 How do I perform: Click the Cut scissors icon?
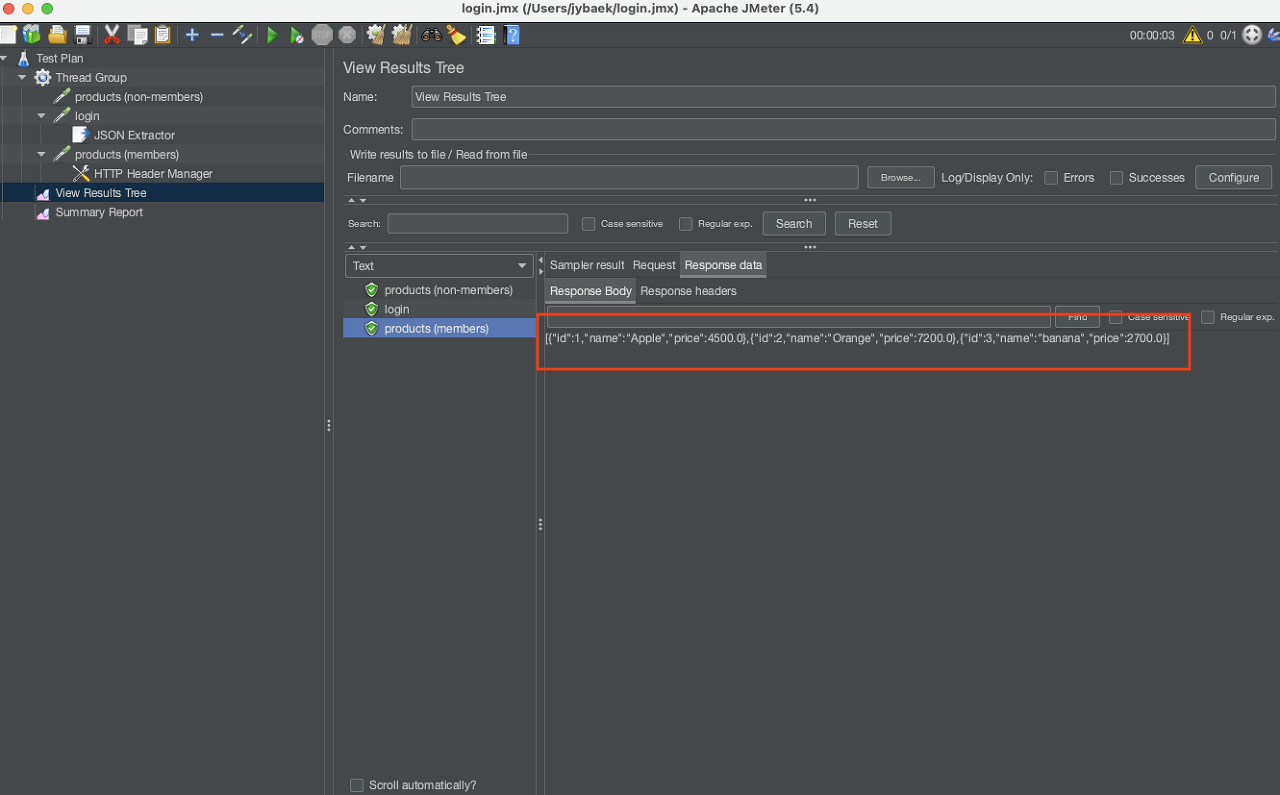coord(112,35)
